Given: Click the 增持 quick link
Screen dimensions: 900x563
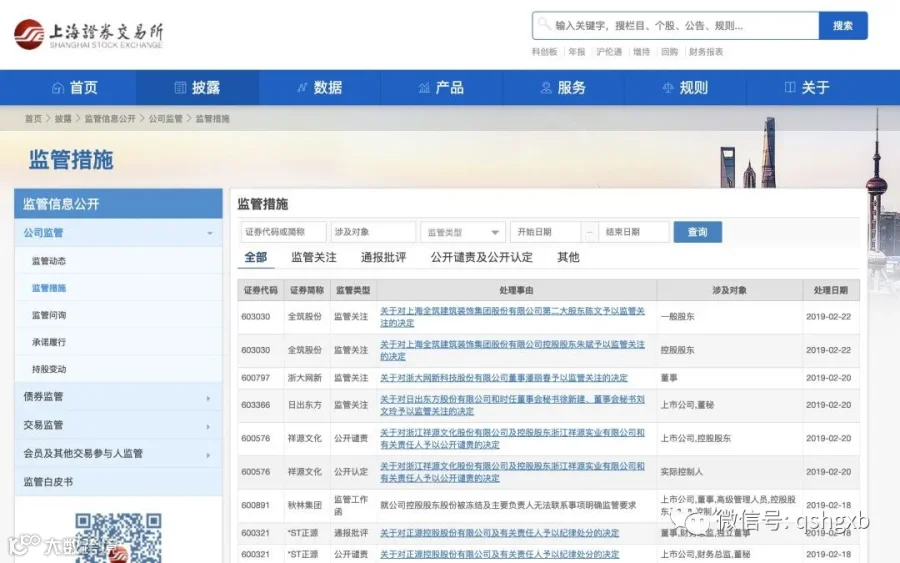Looking at the screenshot, I should point(641,52).
